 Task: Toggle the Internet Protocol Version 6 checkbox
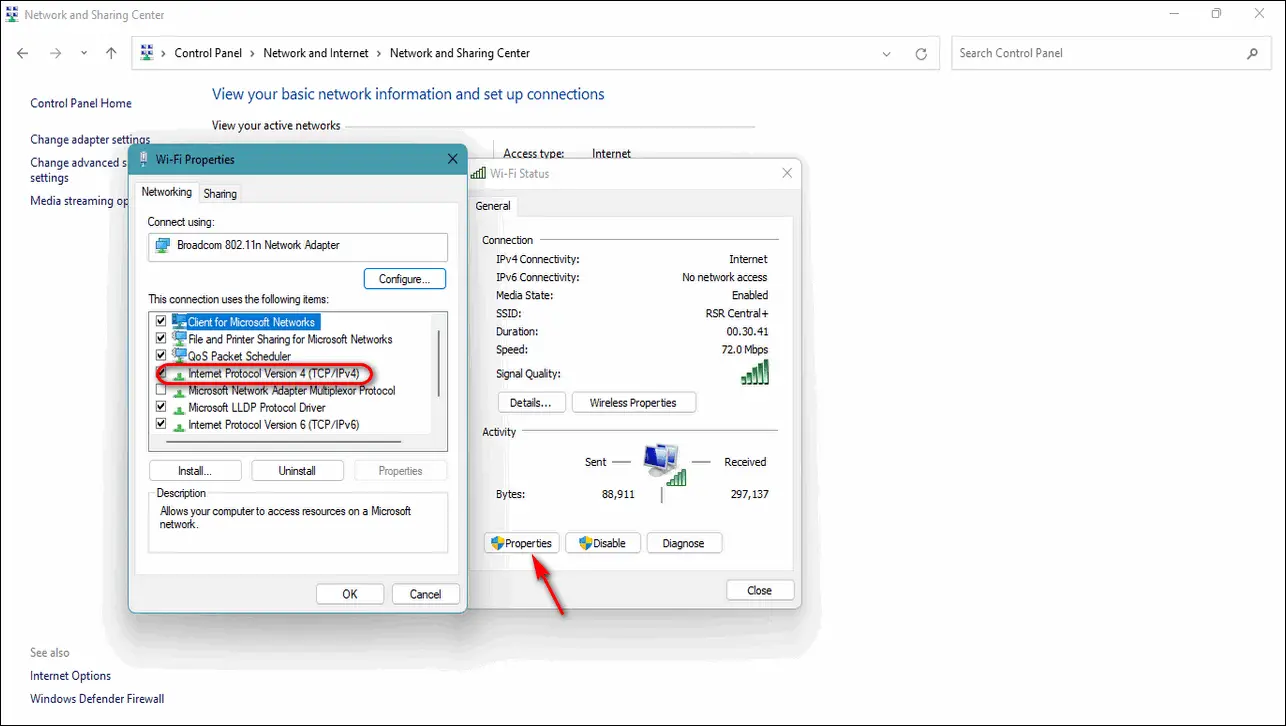click(161, 425)
